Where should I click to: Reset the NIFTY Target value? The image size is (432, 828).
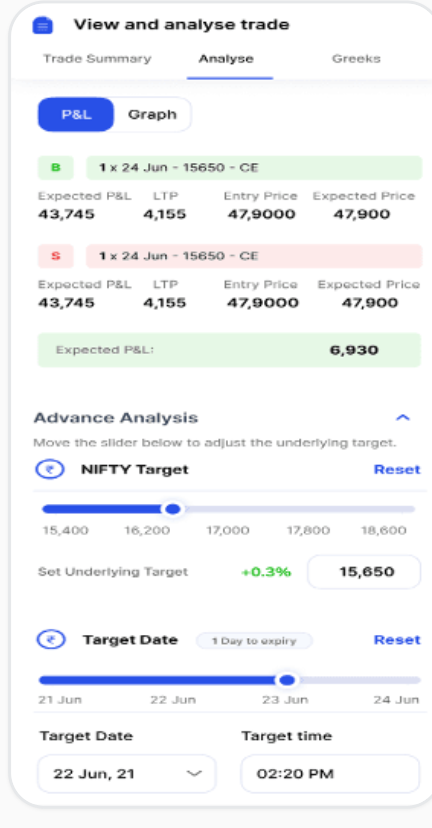coord(397,469)
